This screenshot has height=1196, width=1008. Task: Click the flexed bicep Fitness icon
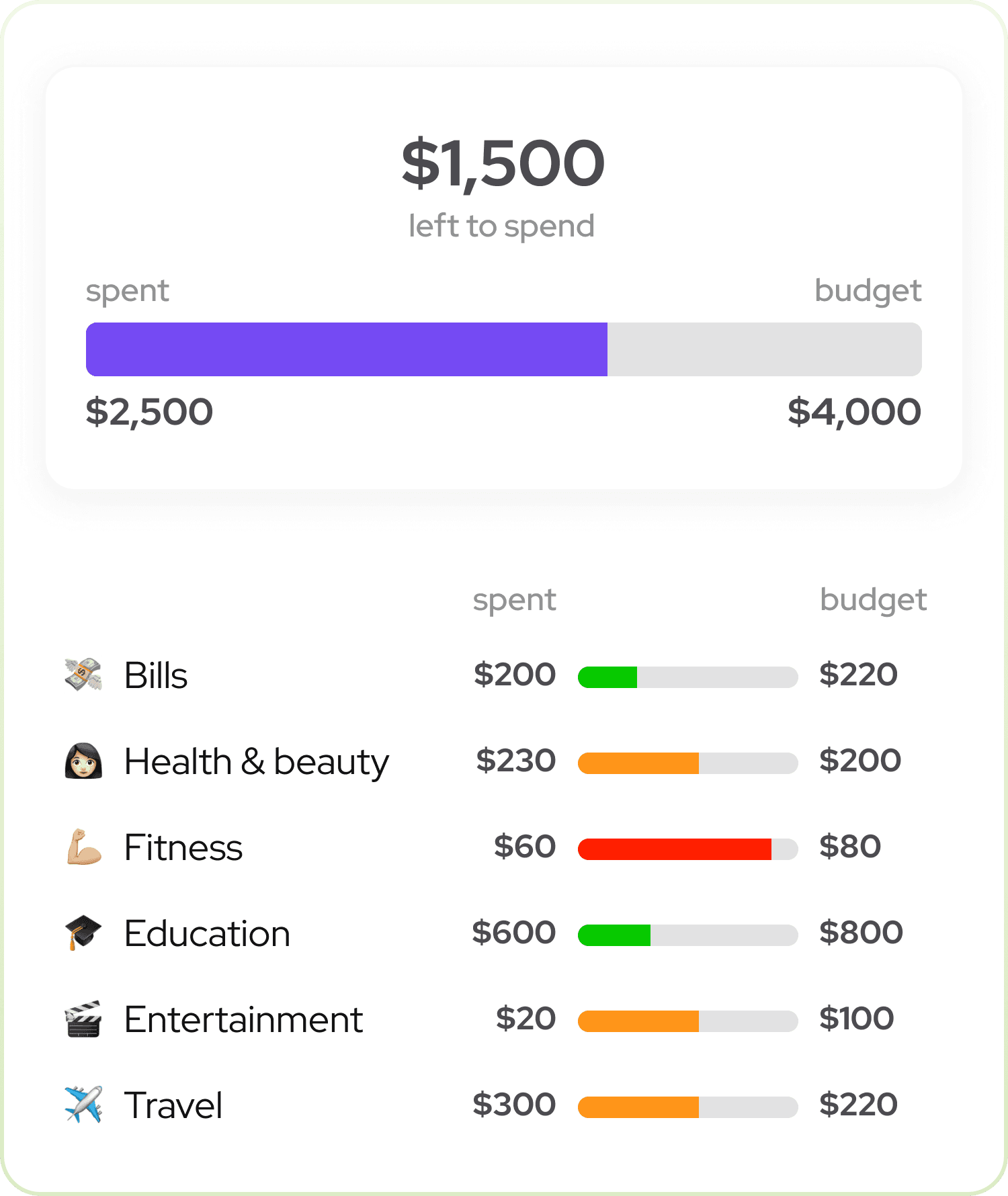click(x=84, y=847)
